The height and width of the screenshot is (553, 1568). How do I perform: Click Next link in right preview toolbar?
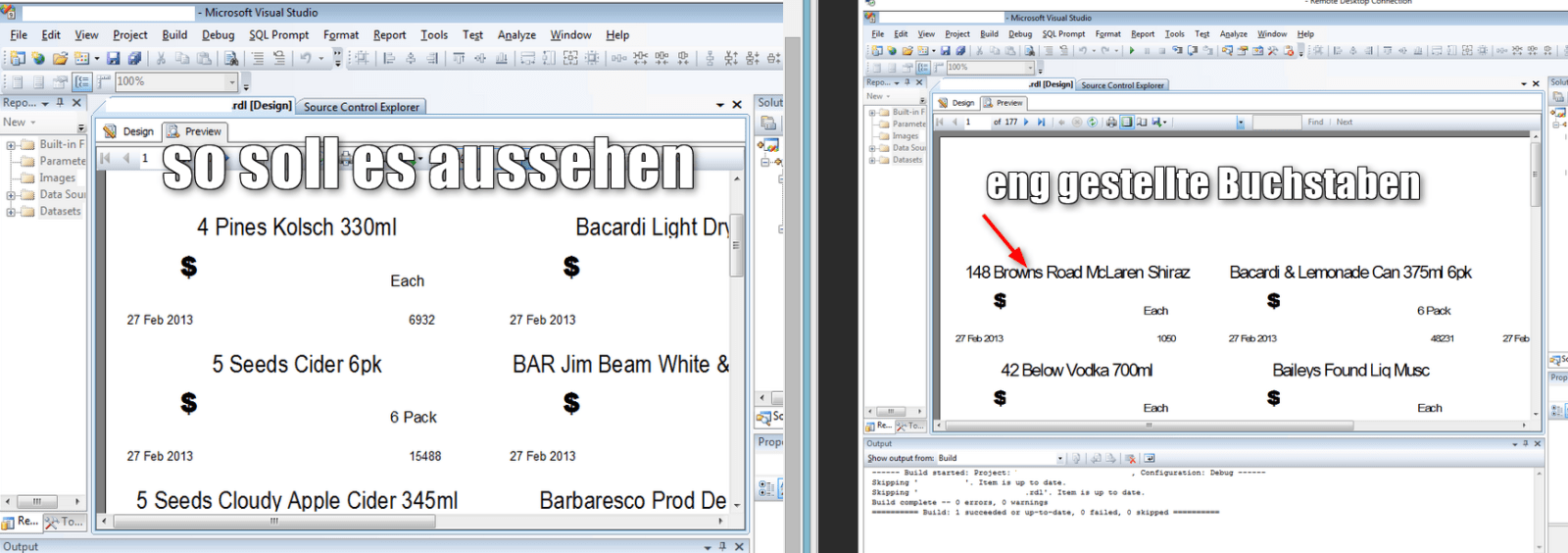[1344, 123]
